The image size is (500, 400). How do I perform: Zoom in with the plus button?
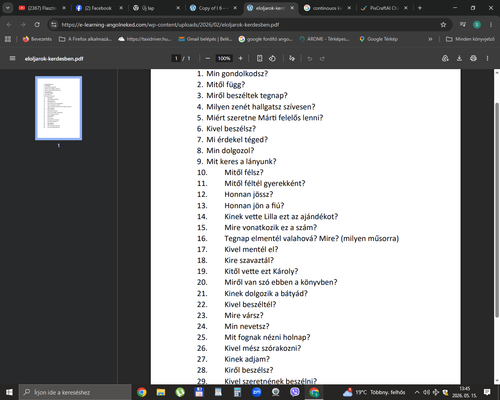240,58
